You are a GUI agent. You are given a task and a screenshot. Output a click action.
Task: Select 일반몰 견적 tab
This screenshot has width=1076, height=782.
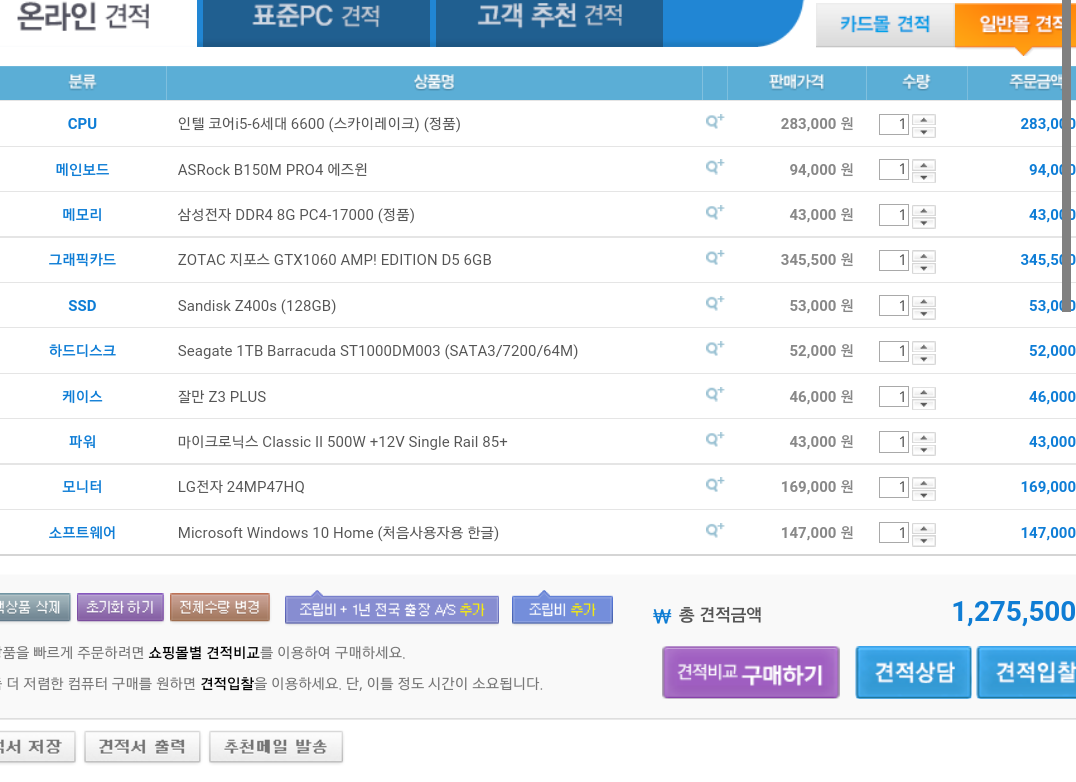coord(1015,25)
